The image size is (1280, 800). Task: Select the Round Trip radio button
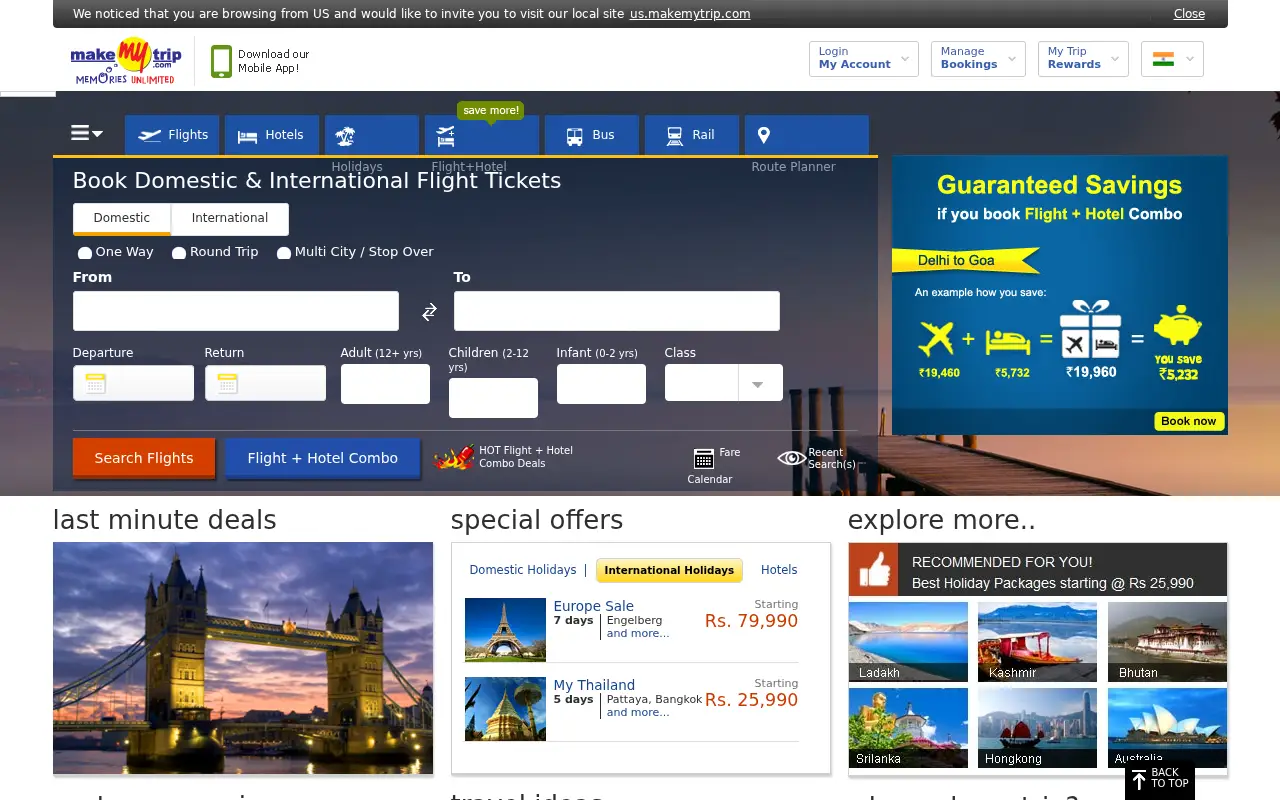pyautogui.click(x=179, y=253)
